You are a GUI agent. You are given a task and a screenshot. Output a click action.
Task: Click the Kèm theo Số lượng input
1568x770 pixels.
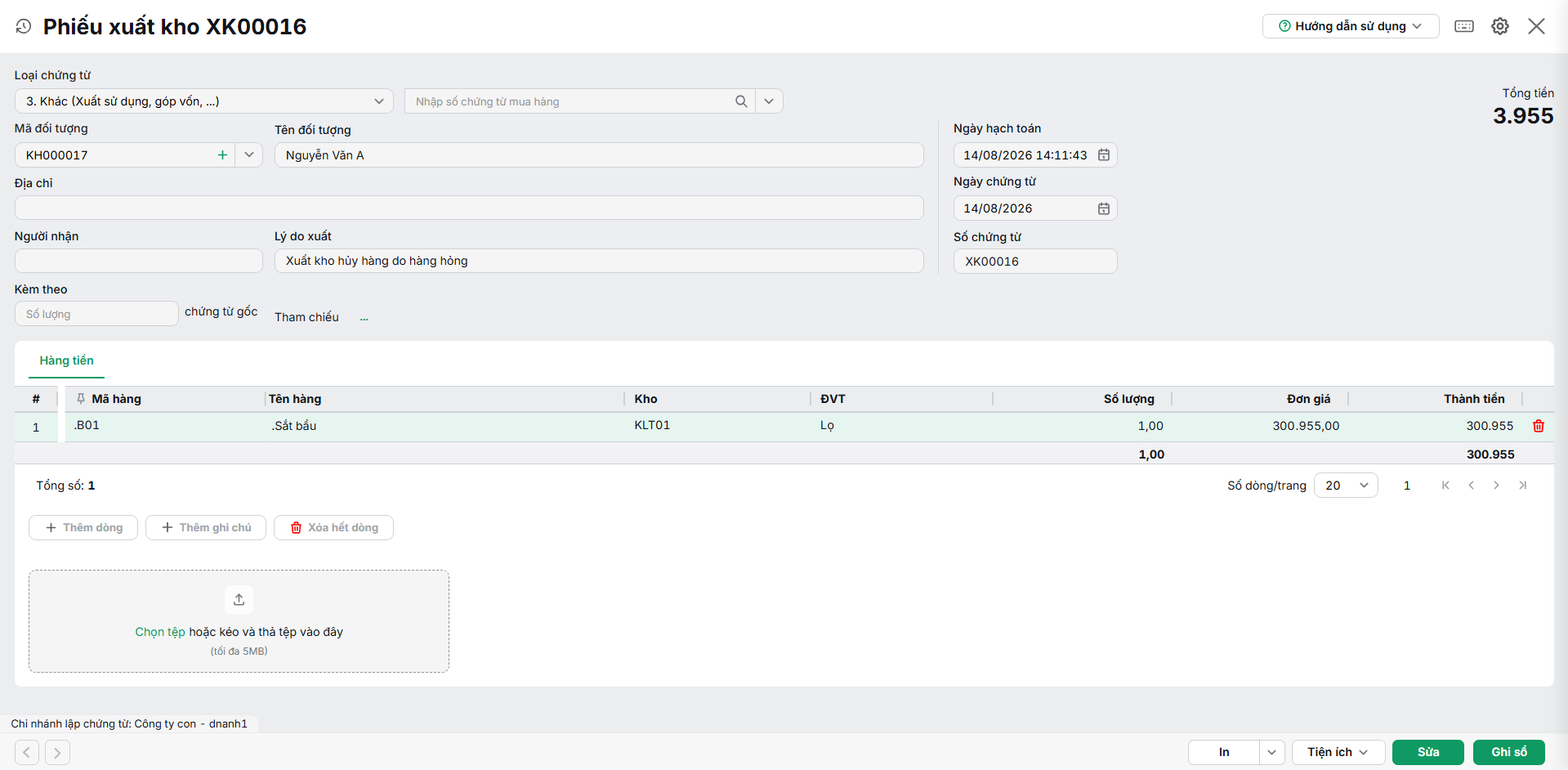(96, 314)
